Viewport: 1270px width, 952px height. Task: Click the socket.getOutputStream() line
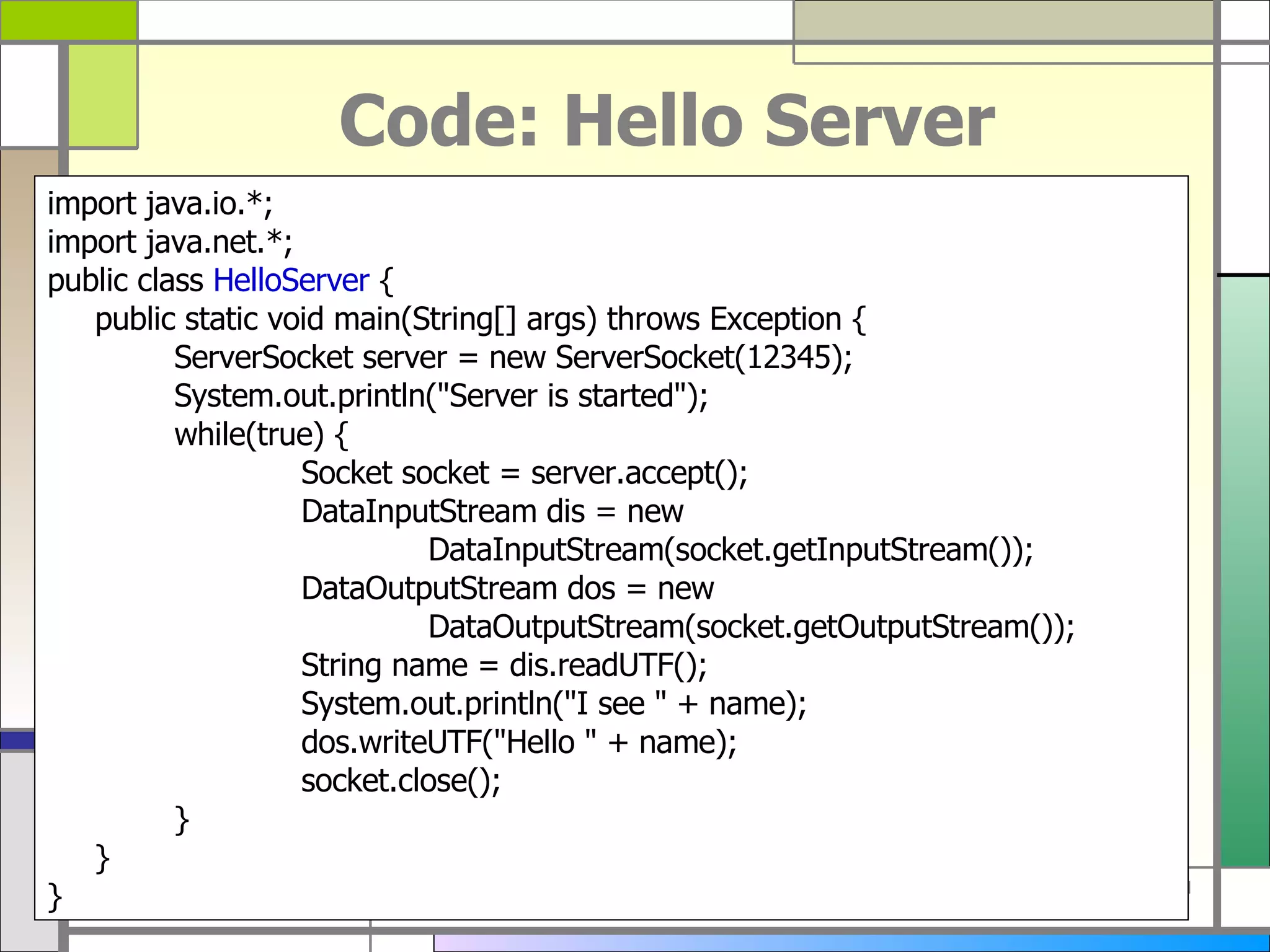(751, 627)
